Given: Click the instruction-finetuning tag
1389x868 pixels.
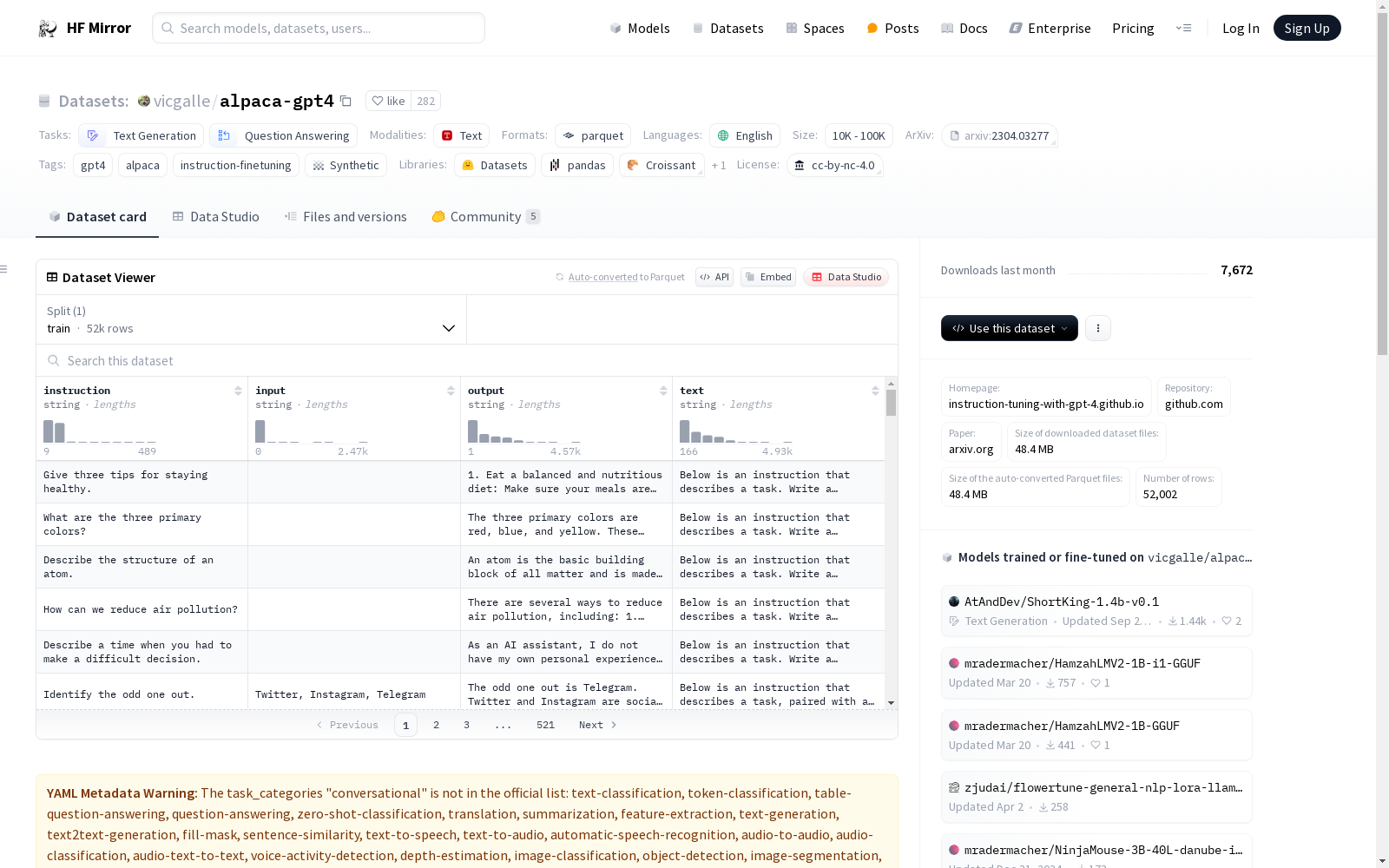Looking at the screenshot, I should (x=236, y=165).
